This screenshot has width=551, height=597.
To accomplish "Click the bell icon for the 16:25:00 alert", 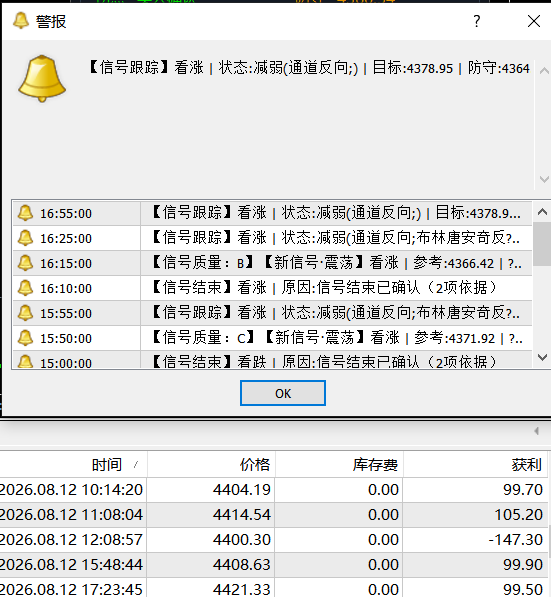I will pos(26,238).
